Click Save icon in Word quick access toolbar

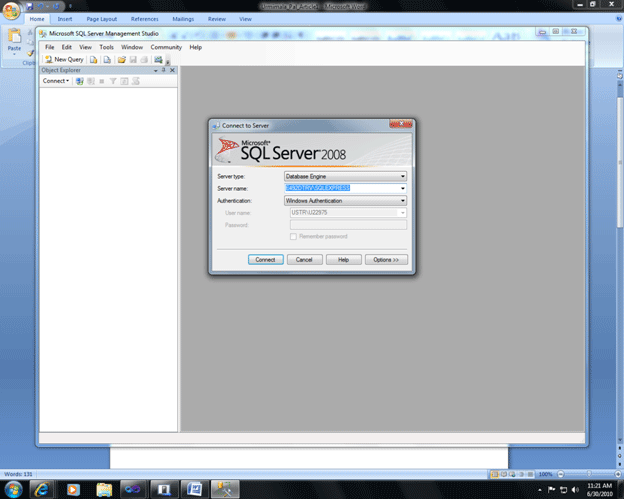point(30,6)
